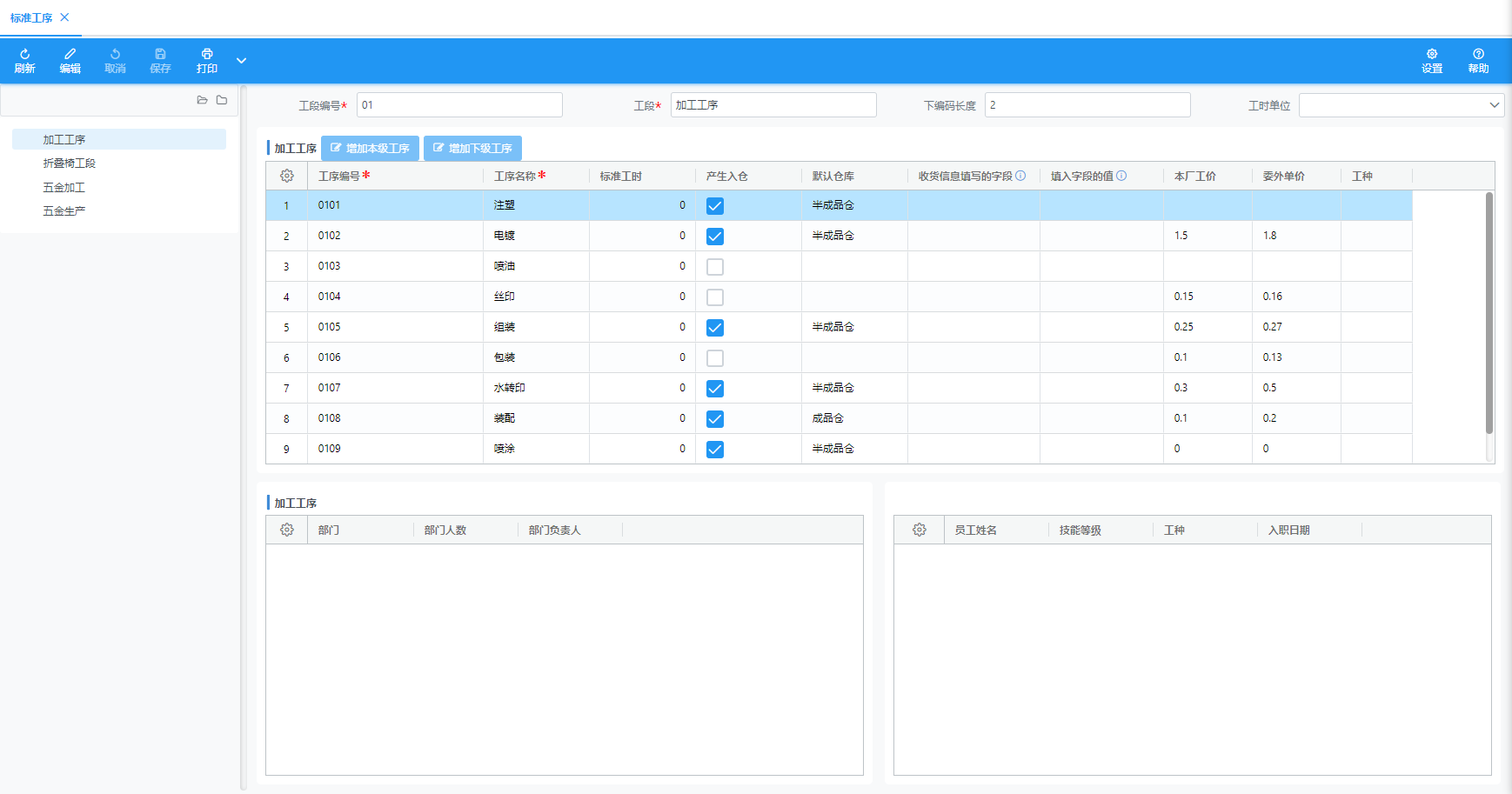Click the 工段编号 input field
1512x794 pixels.
point(459,105)
